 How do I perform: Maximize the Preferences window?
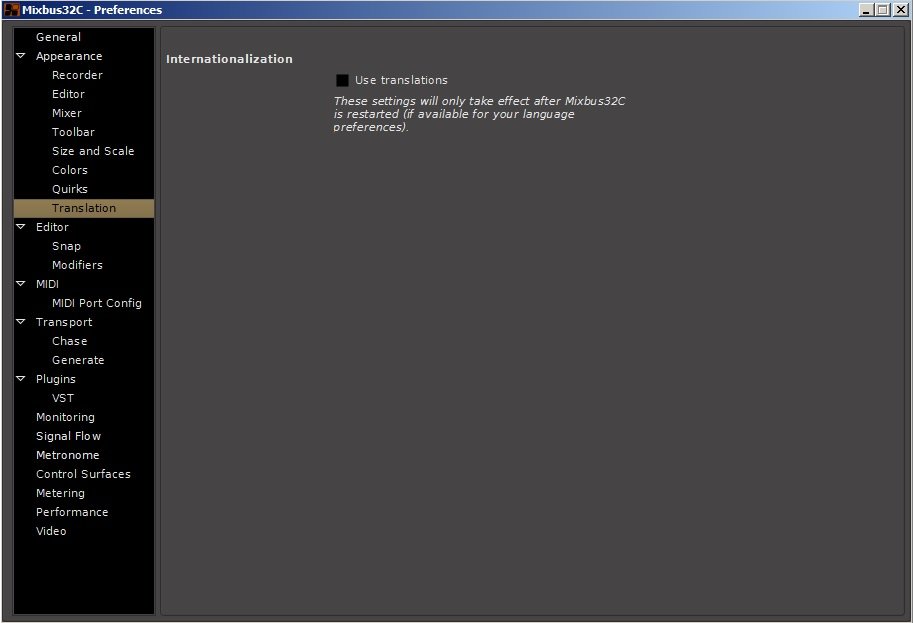(883, 10)
